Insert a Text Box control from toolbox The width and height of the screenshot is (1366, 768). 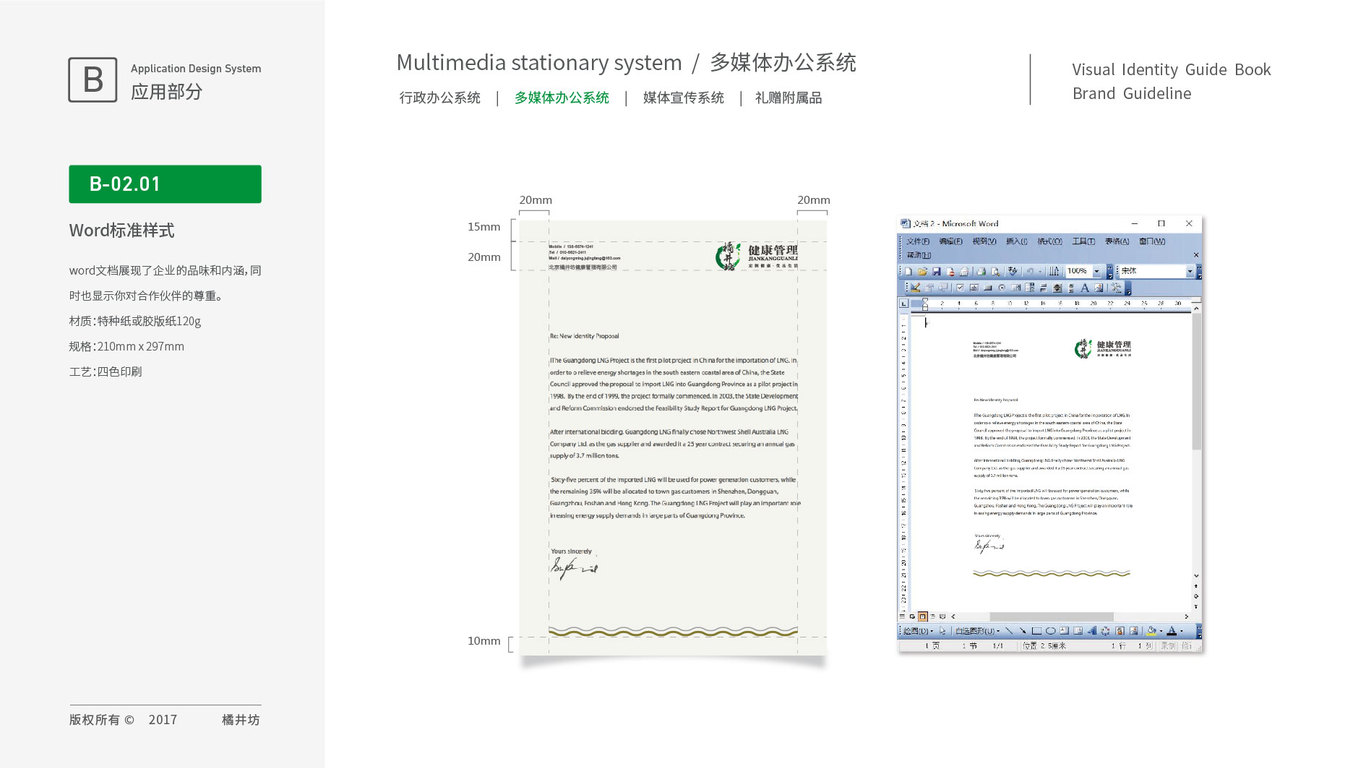974,288
